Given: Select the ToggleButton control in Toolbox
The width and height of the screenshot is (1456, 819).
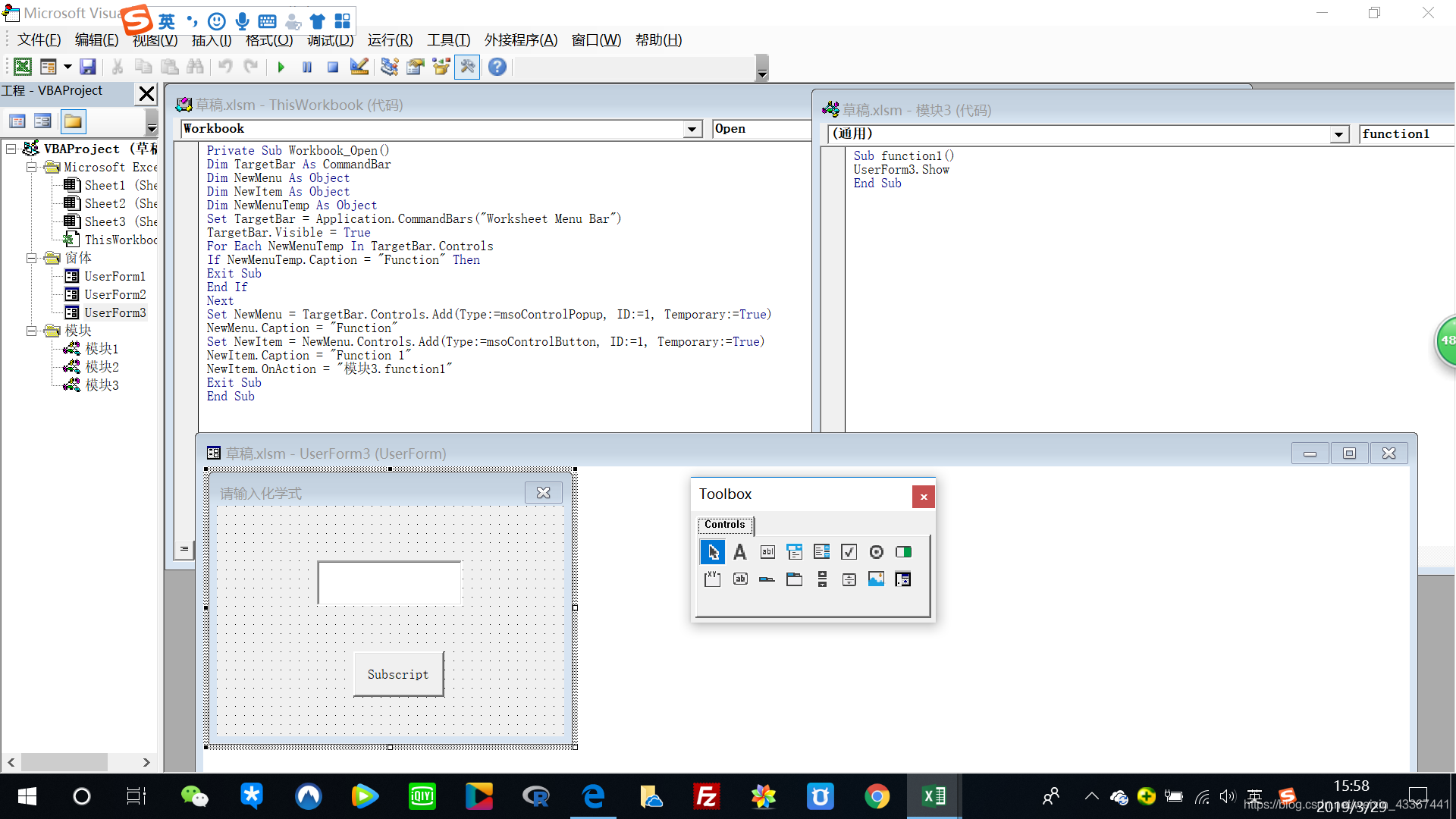Looking at the screenshot, I should [903, 552].
